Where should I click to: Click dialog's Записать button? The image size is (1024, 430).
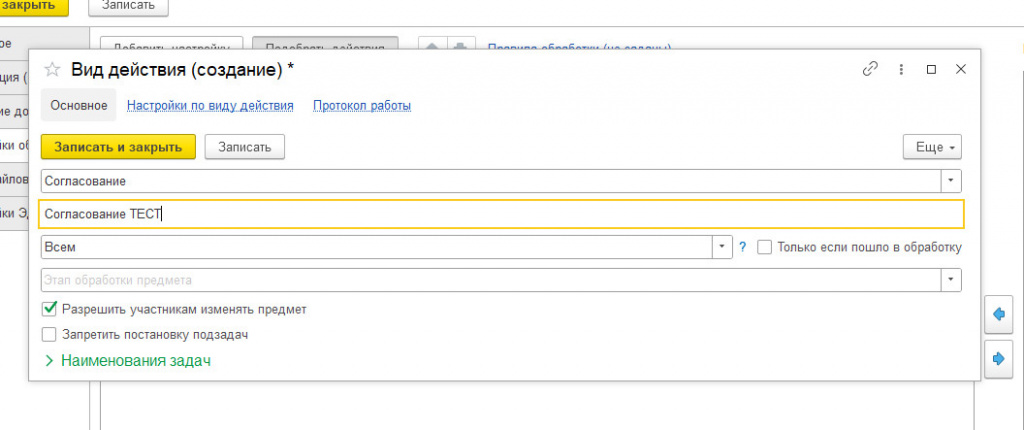click(244, 147)
